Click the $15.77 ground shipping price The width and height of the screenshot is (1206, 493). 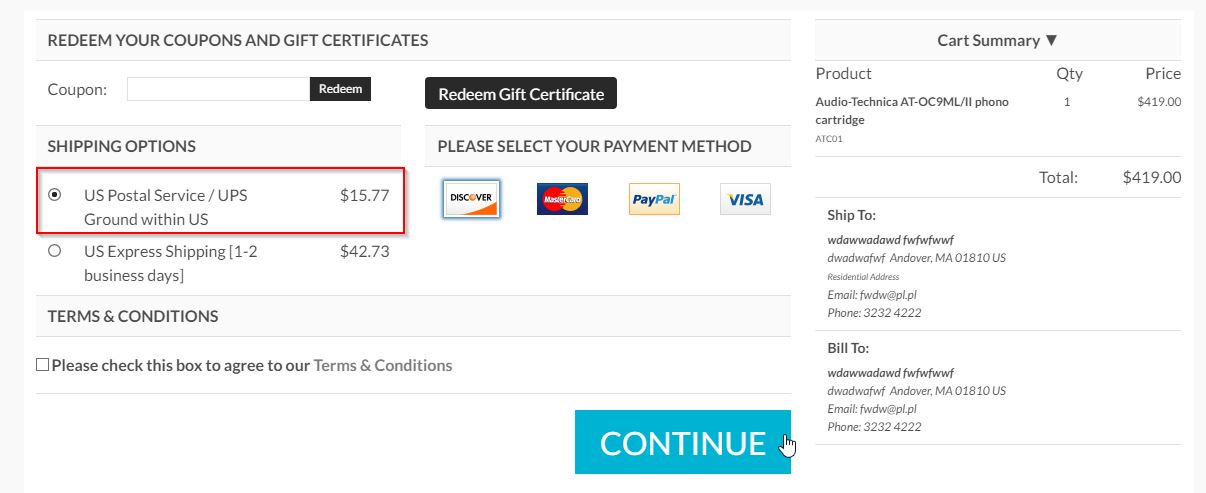point(364,195)
